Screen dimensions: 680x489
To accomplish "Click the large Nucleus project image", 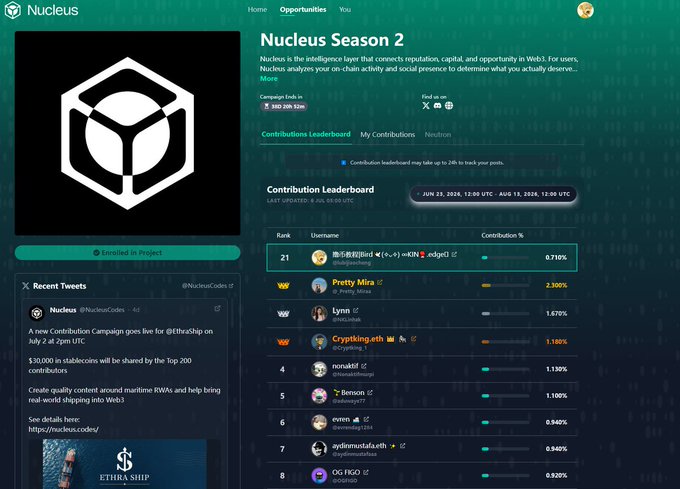I will [128, 133].
